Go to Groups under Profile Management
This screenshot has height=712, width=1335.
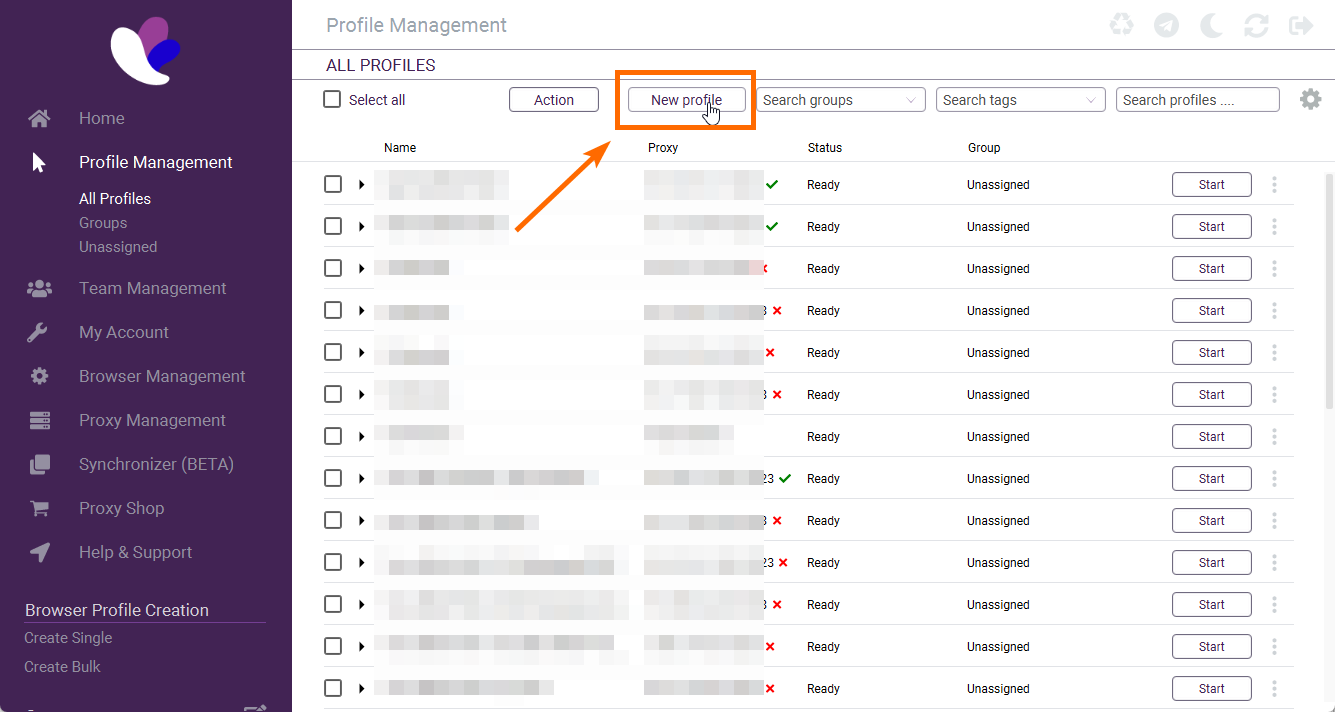[103, 223]
